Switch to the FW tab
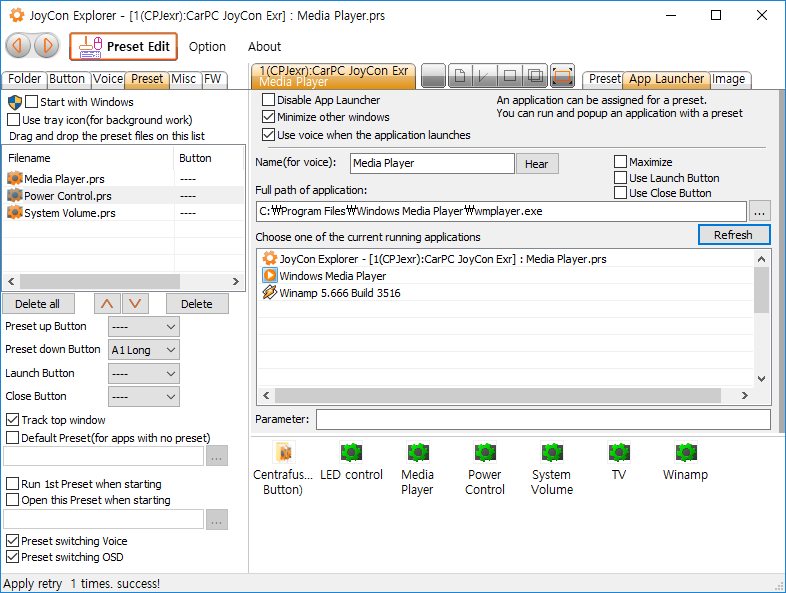 coord(213,79)
